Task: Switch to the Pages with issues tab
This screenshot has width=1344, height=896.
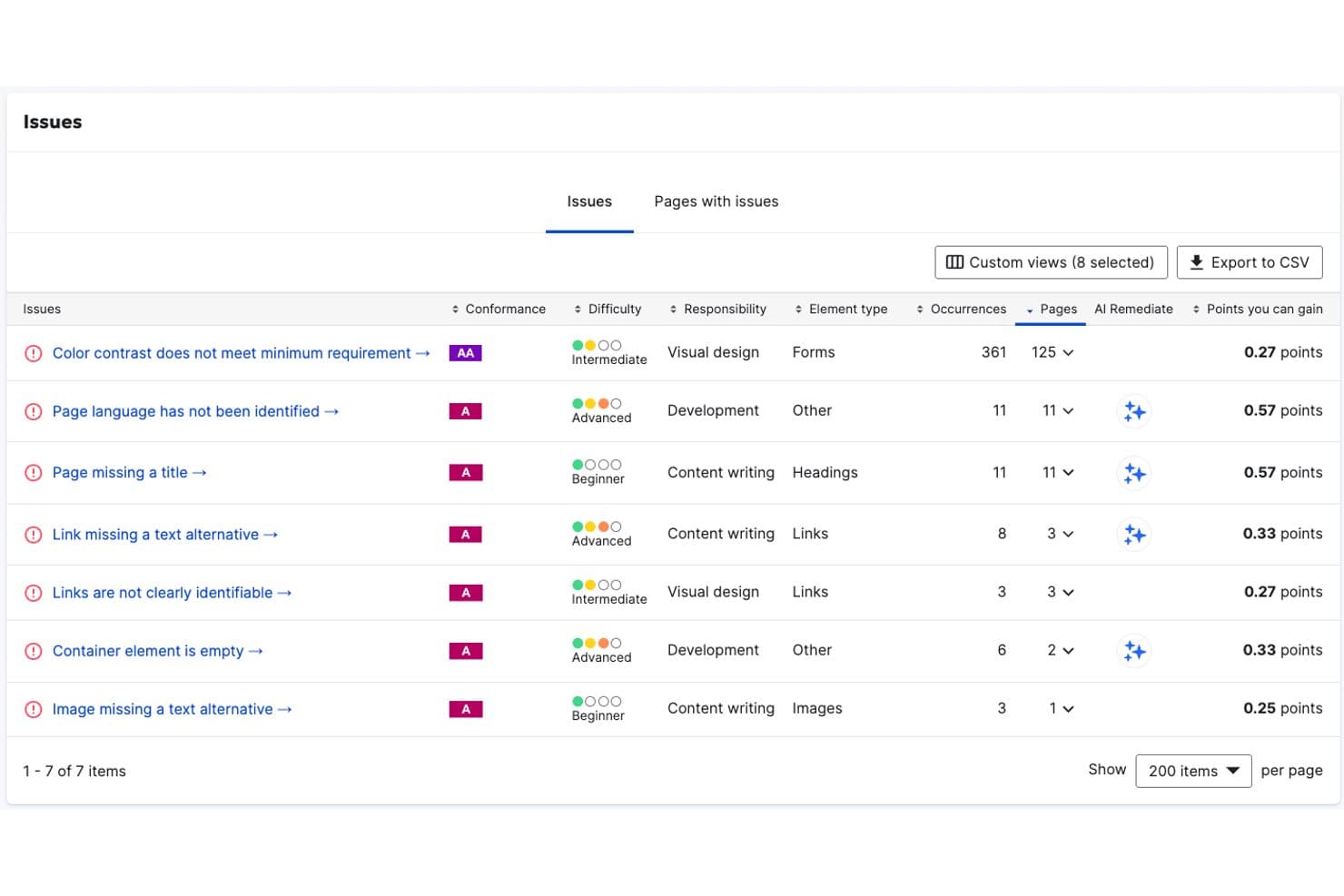Action: 716,202
